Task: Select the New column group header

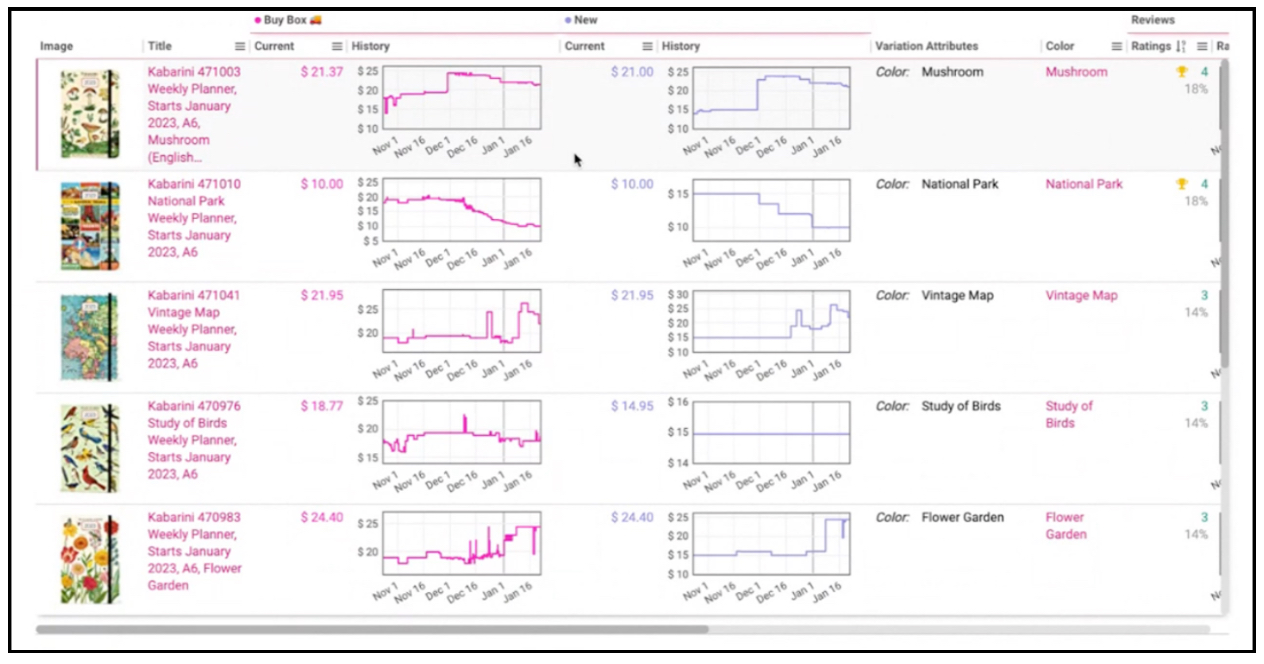Action: 581,20
